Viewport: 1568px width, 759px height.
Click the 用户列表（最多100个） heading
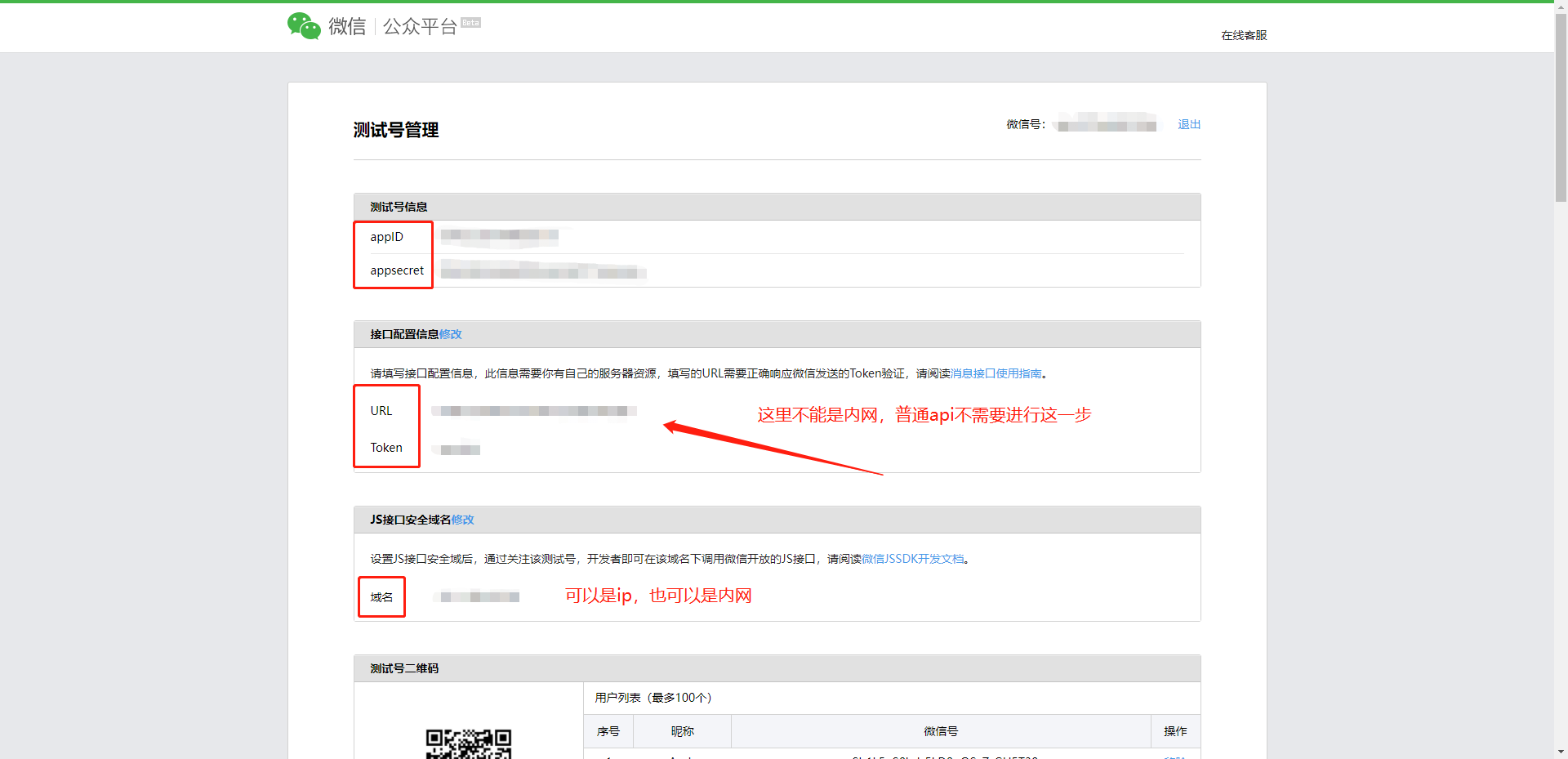click(653, 698)
